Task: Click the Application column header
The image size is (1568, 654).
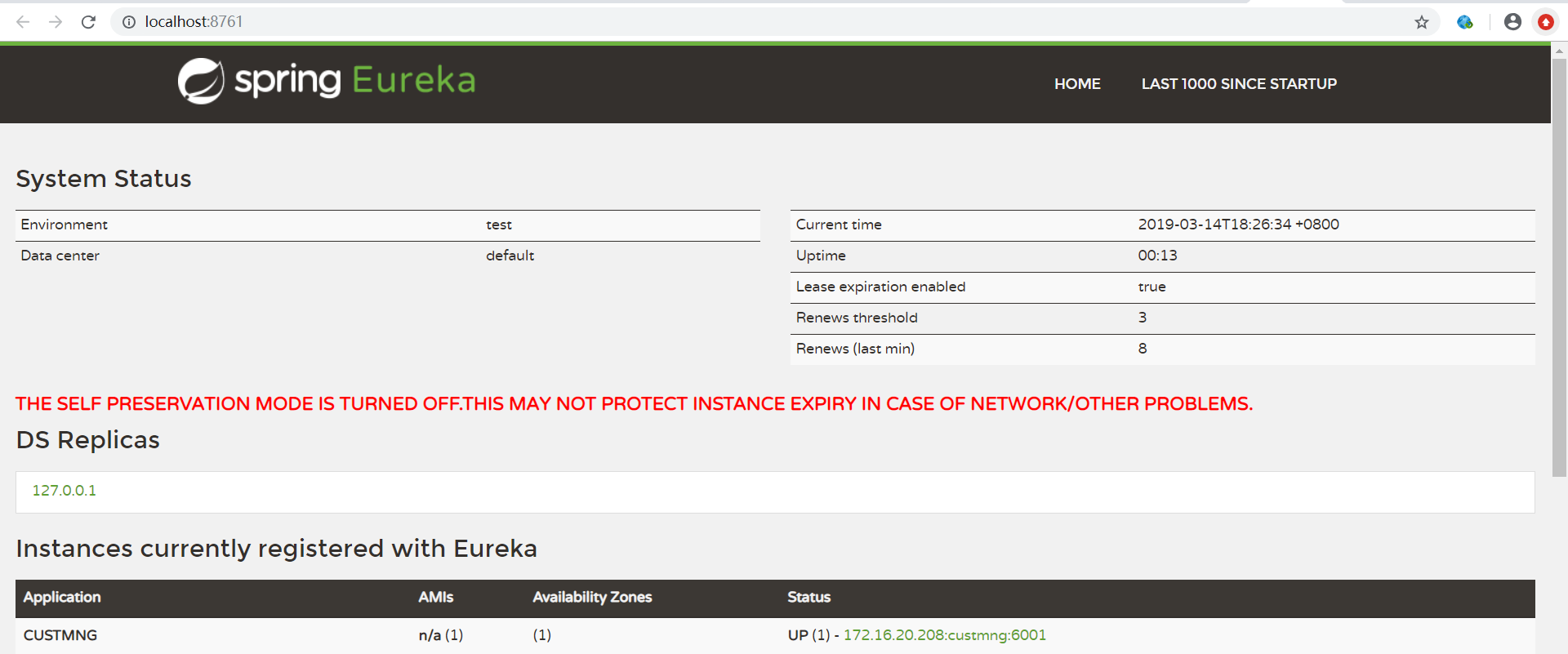Action: 62,598
